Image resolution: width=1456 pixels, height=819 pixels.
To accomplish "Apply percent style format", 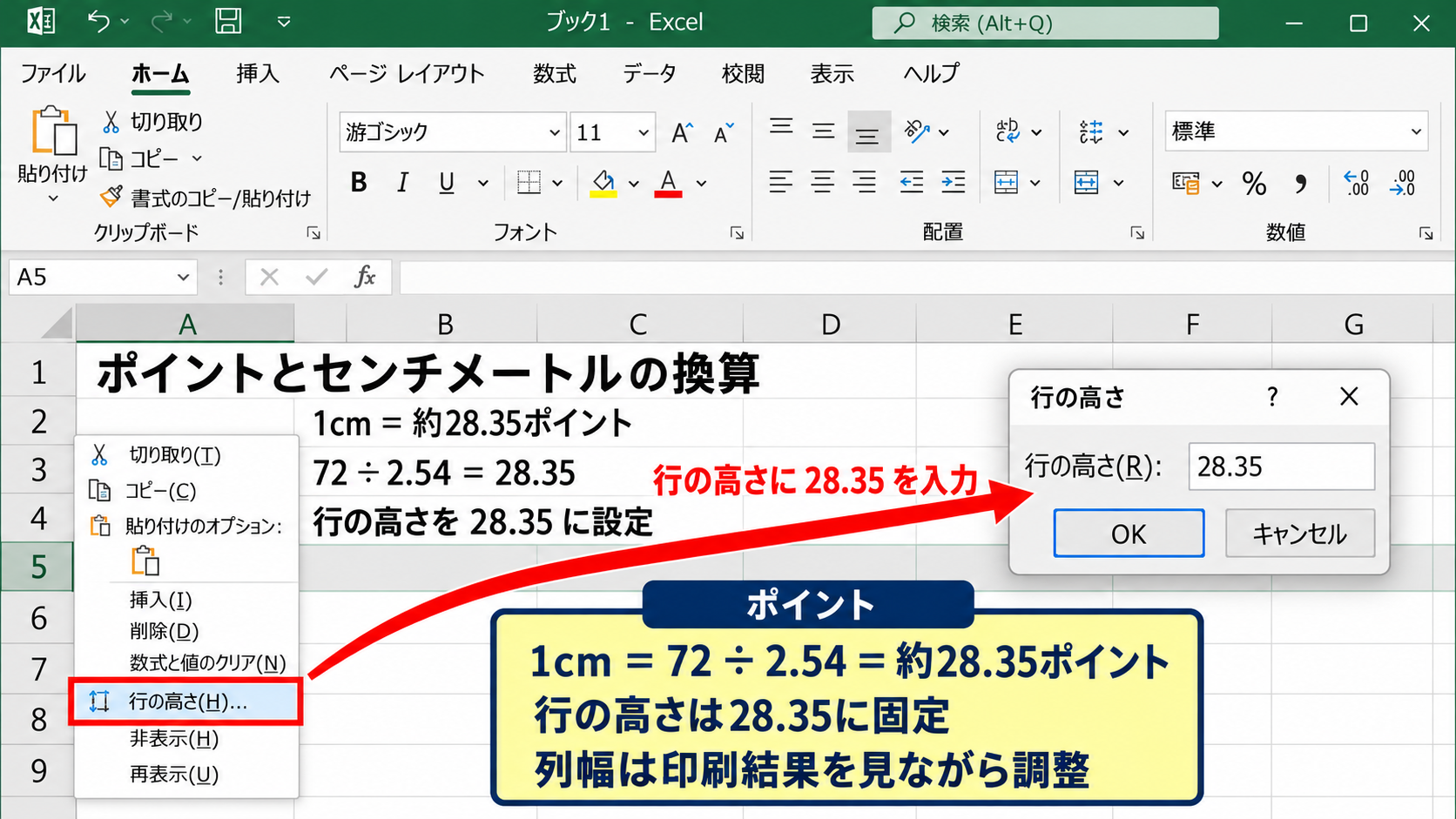I will click(x=1254, y=183).
